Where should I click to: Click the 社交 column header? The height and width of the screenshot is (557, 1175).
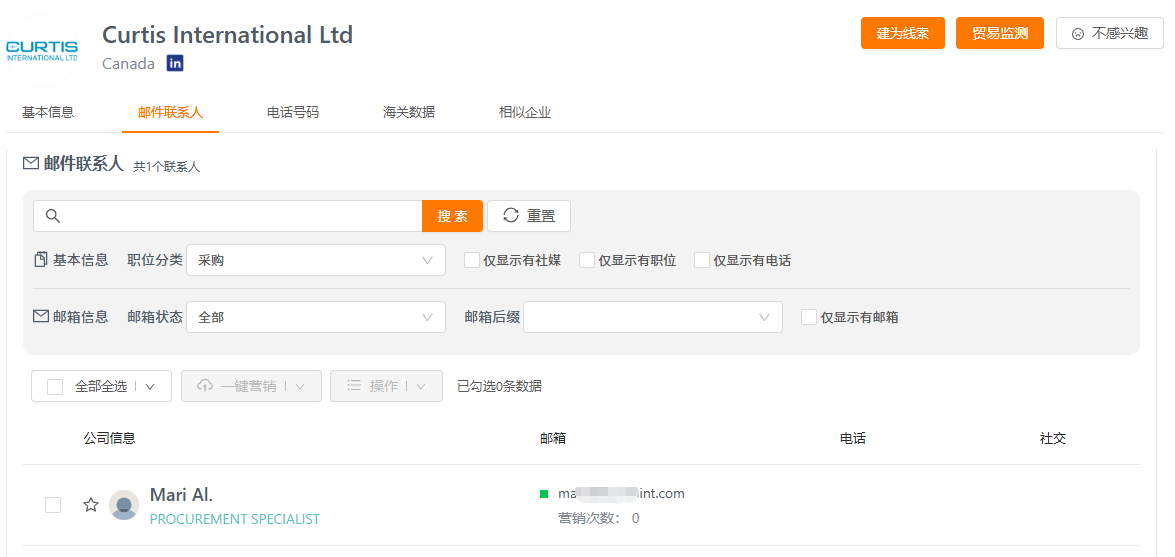pyautogui.click(x=1053, y=439)
